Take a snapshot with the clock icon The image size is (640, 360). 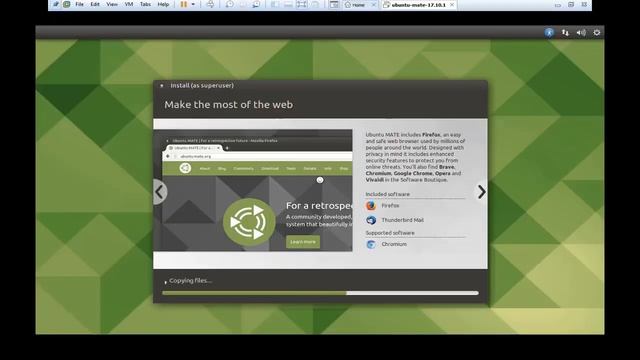coord(230,4)
